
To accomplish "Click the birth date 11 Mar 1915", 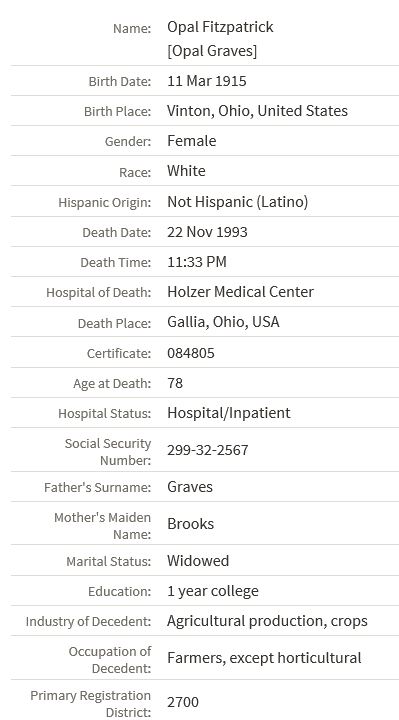I will pos(207,81).
